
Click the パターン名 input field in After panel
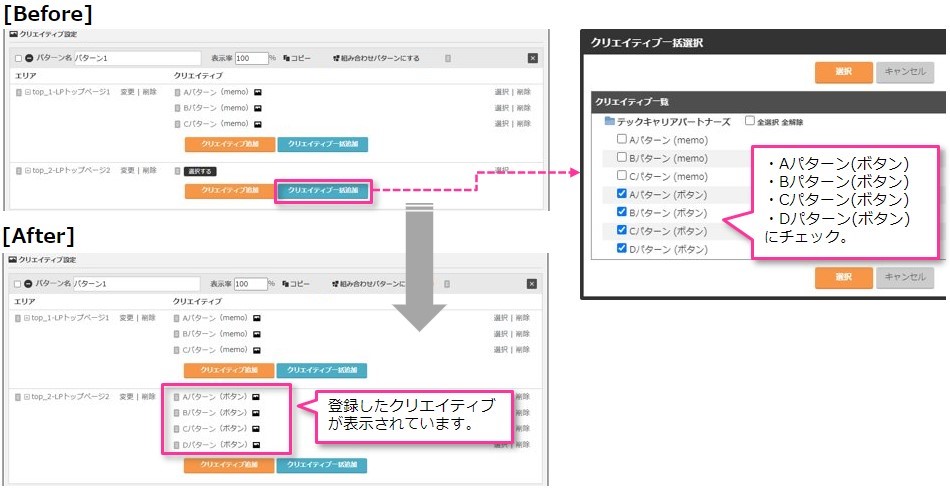[x=137, y=283]
